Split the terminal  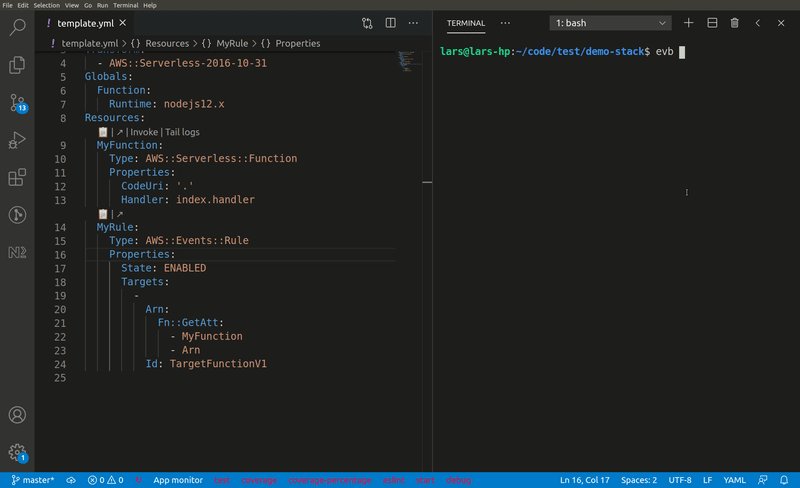coord(712,23)
